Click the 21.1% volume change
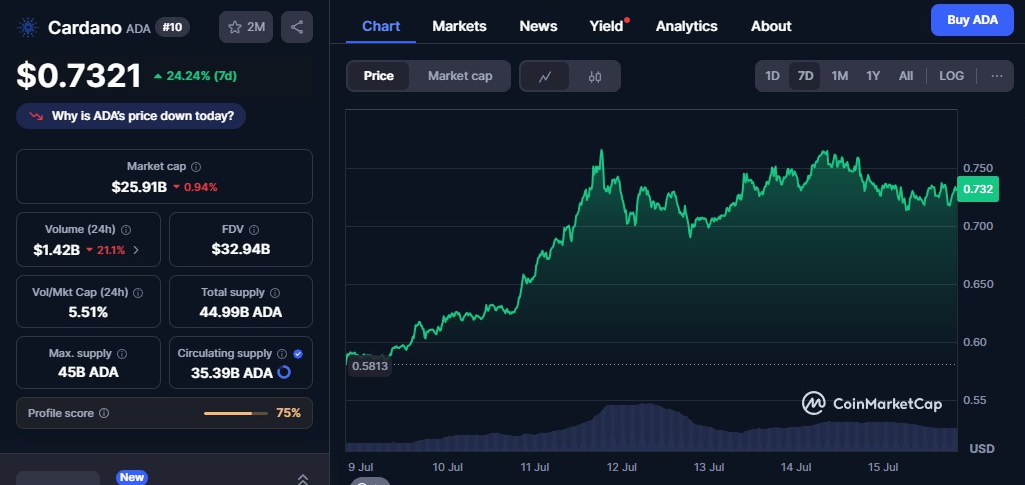The height and width of the screenshot is (485, 1025). [x=110, y=250]
